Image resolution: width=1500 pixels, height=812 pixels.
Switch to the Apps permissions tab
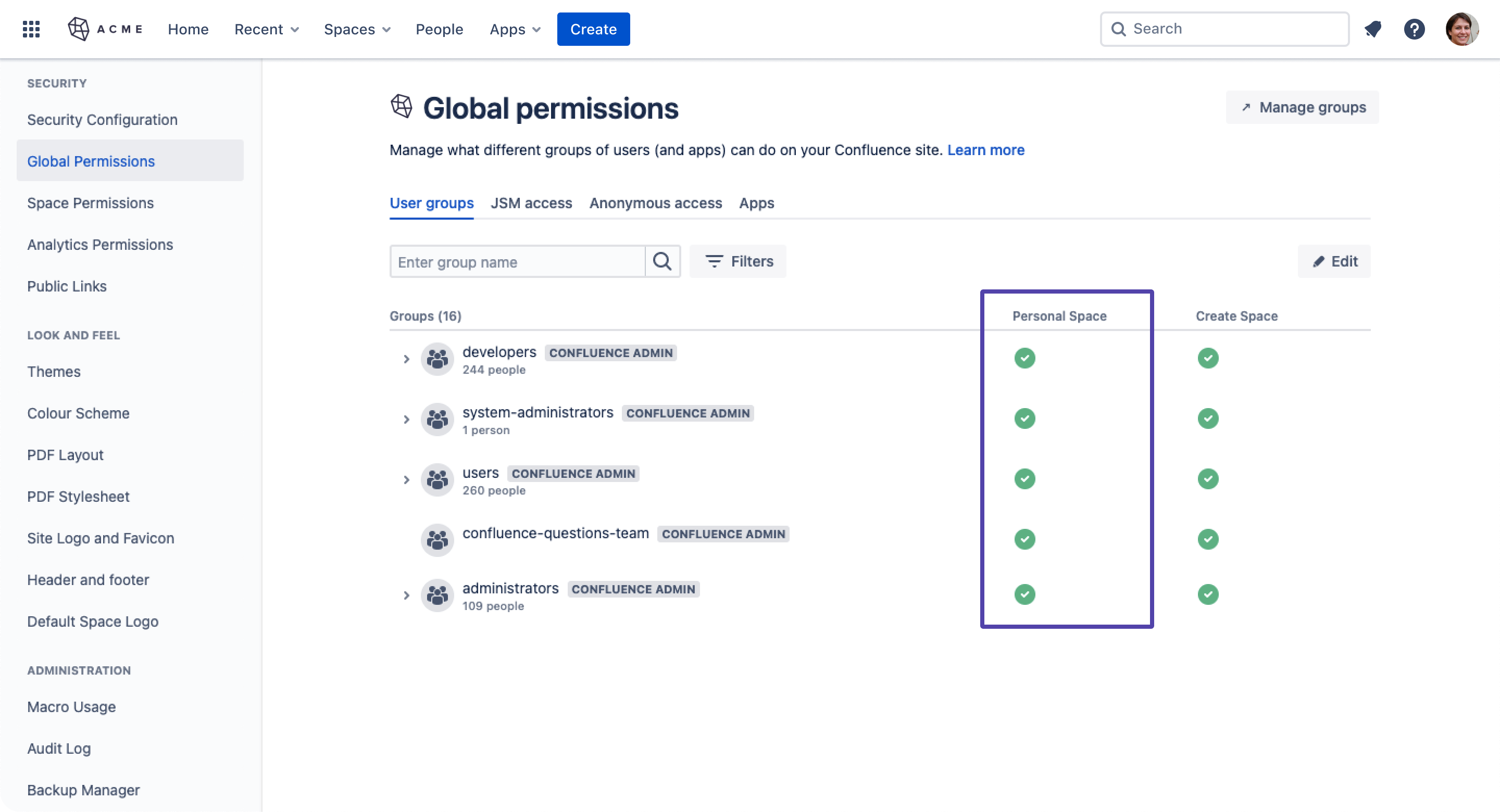pos(756,203)
